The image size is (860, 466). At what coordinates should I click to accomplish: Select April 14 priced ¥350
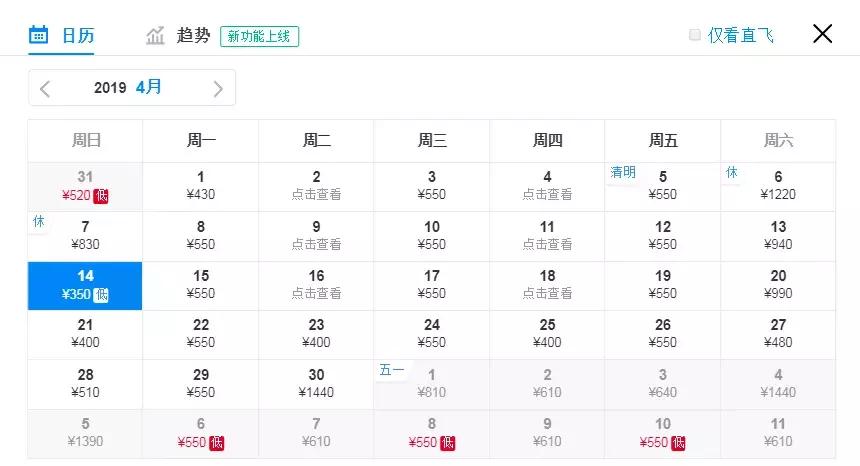(x=85, y=285)
